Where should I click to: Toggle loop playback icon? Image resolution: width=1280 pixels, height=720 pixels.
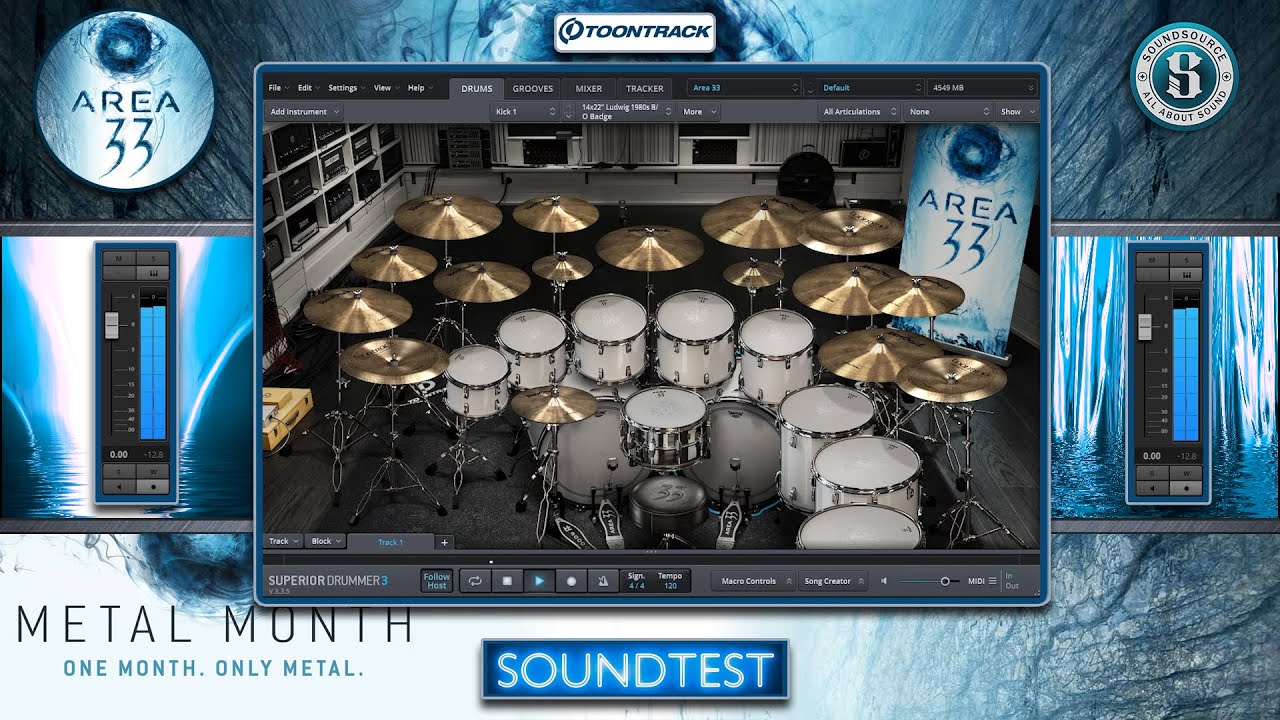[475, 581]
